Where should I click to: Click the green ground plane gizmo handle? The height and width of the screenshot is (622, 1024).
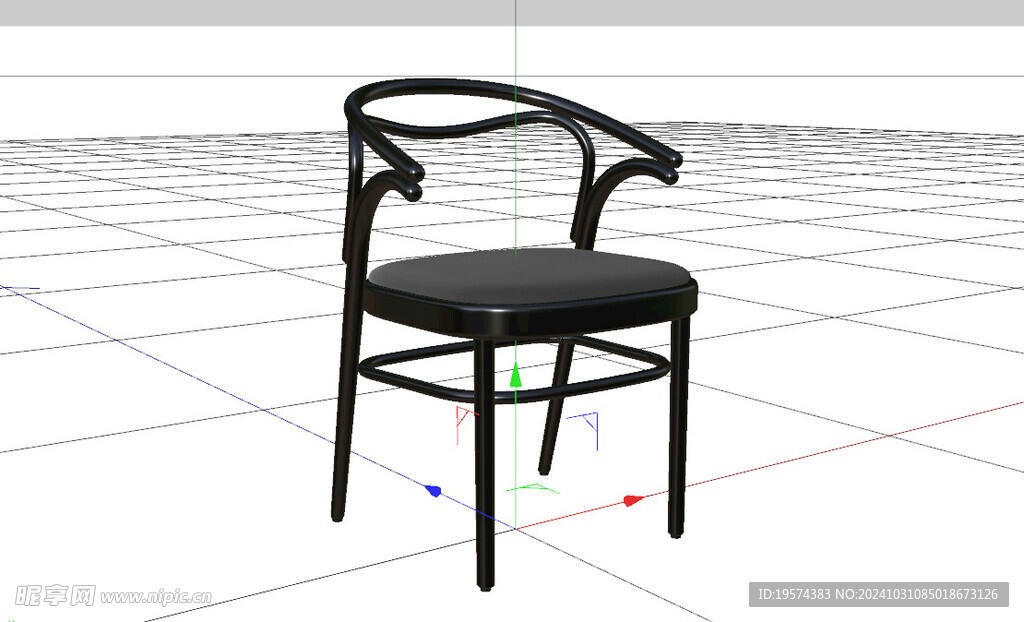(x=533, y=487)
